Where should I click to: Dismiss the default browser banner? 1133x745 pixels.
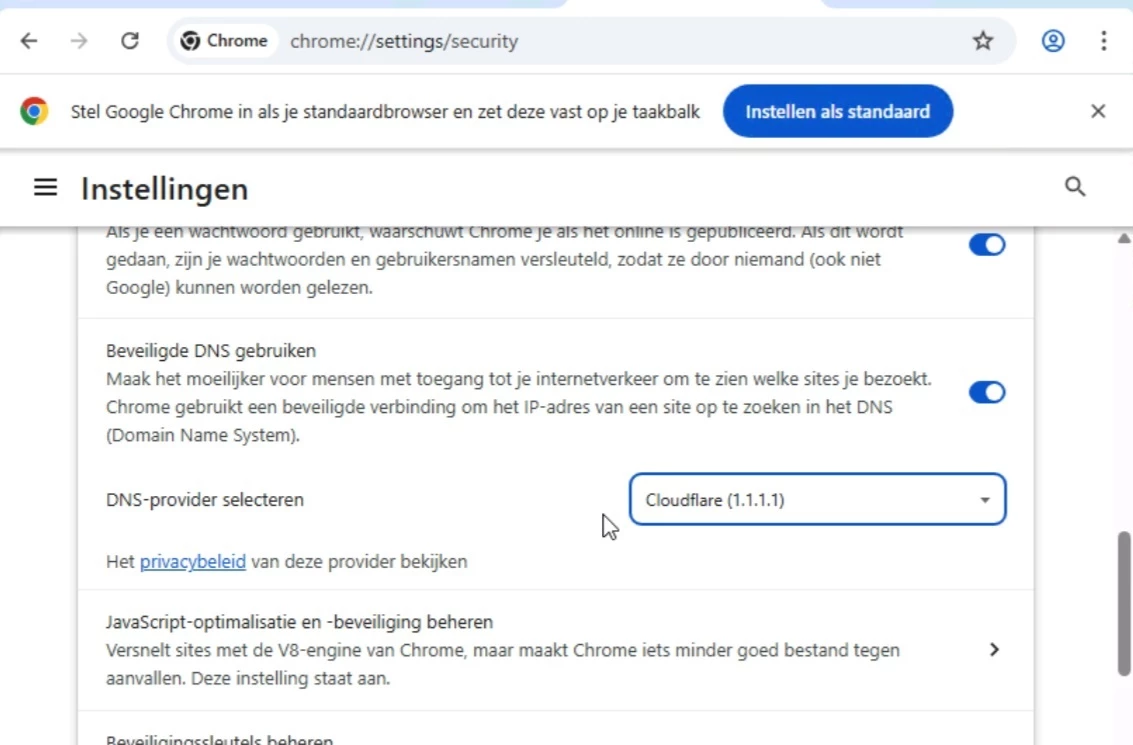pos(1098,111)
